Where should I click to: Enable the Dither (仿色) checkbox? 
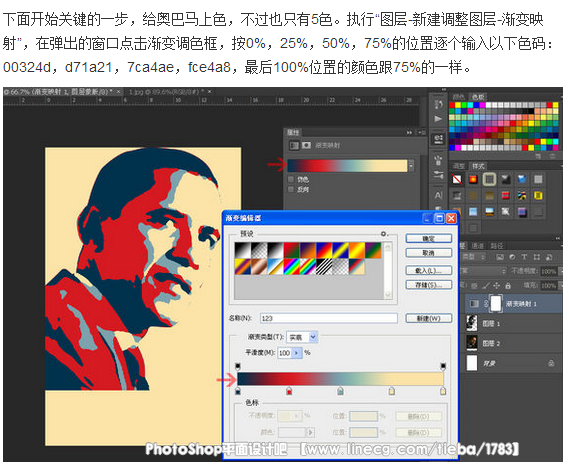click(291, 179)
